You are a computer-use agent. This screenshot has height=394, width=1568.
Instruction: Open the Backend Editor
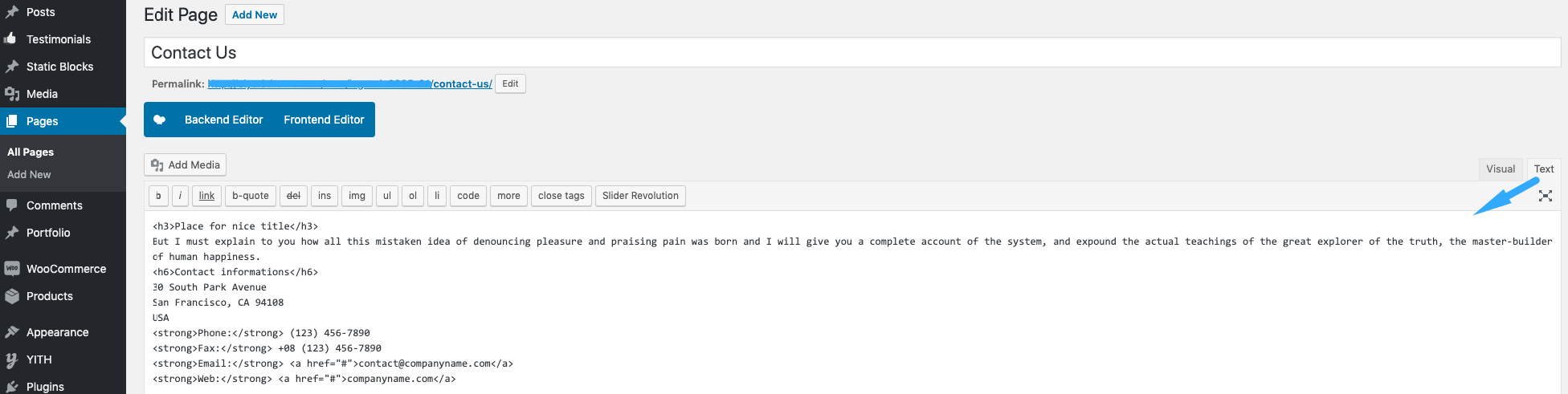point(223,120)
